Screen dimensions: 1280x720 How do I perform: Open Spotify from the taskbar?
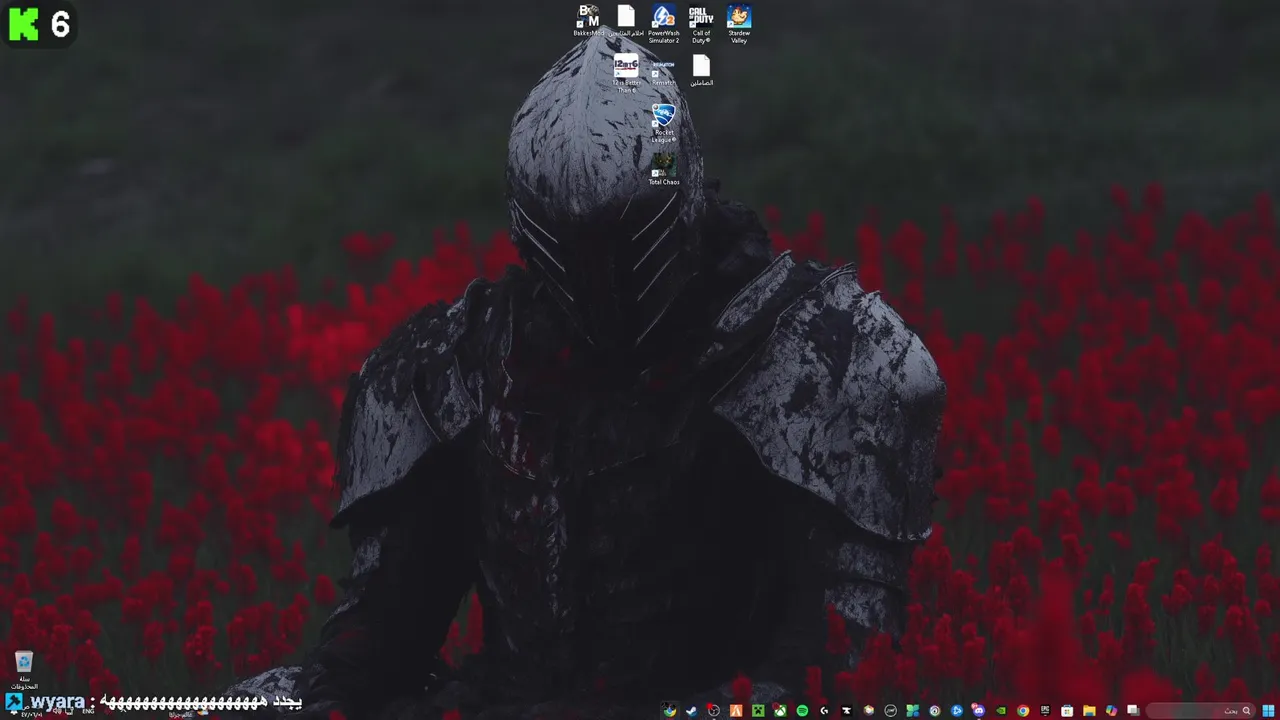click(x=802, y=711)
